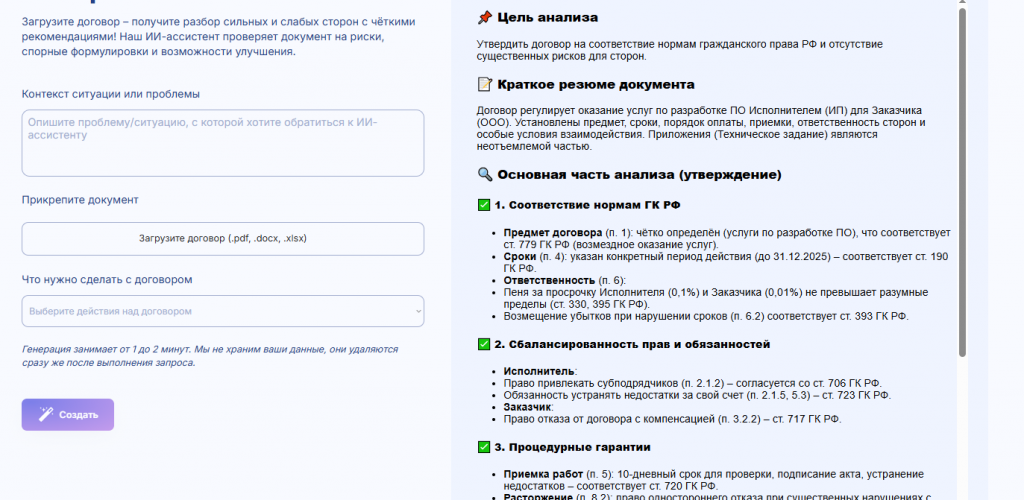Click the label 'Прикрепите документ'
Image resolution: width=1024 pixels, height=500 pixels.
(x=80, y=200)
